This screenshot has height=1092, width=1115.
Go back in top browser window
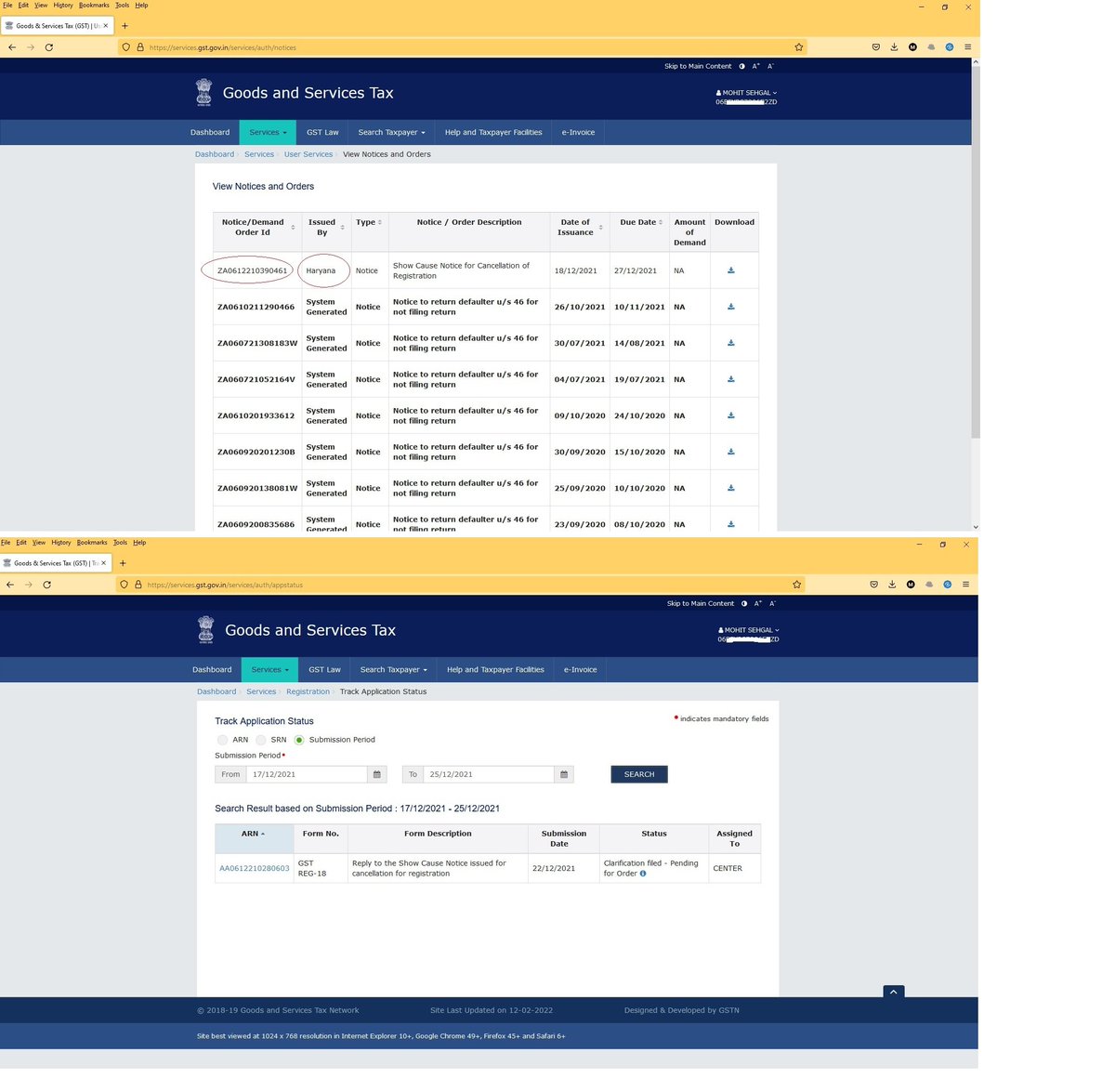point(12,47)
